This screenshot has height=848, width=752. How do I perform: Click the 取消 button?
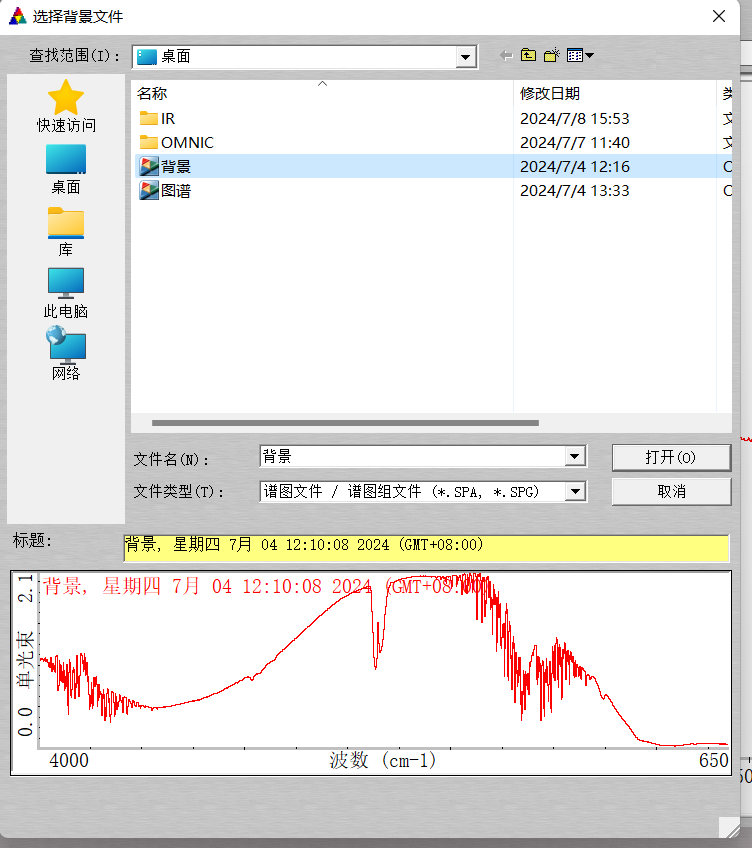670,491
